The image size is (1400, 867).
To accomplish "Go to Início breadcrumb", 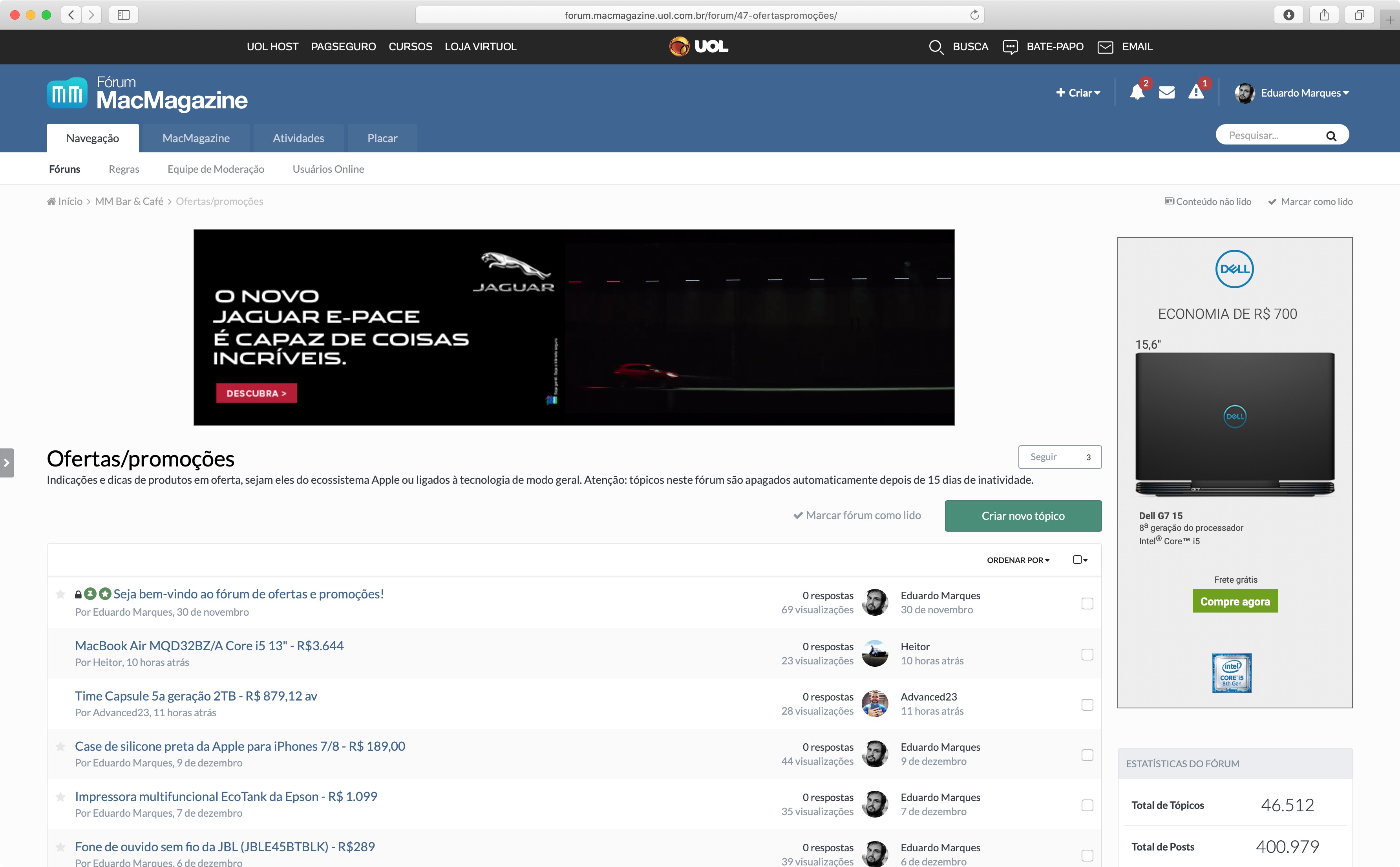I will pos(65,201).
